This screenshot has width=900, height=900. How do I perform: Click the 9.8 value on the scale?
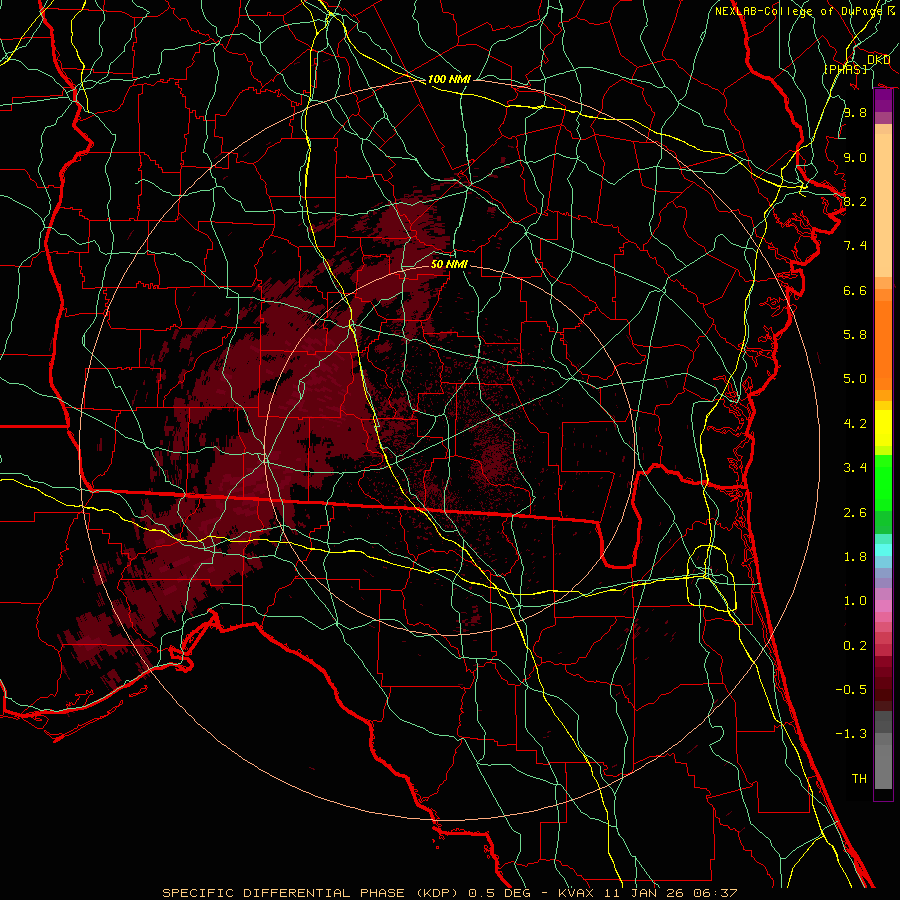(x=855, y=112)
